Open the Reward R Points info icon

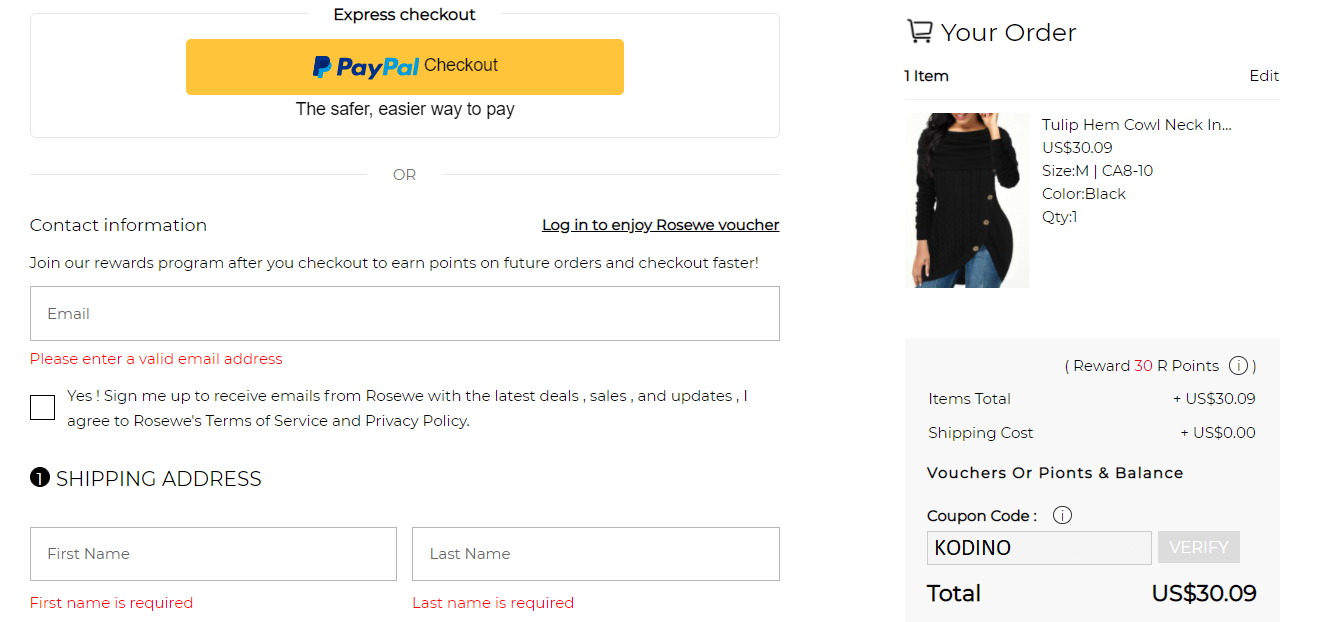tap(1238, 366)
